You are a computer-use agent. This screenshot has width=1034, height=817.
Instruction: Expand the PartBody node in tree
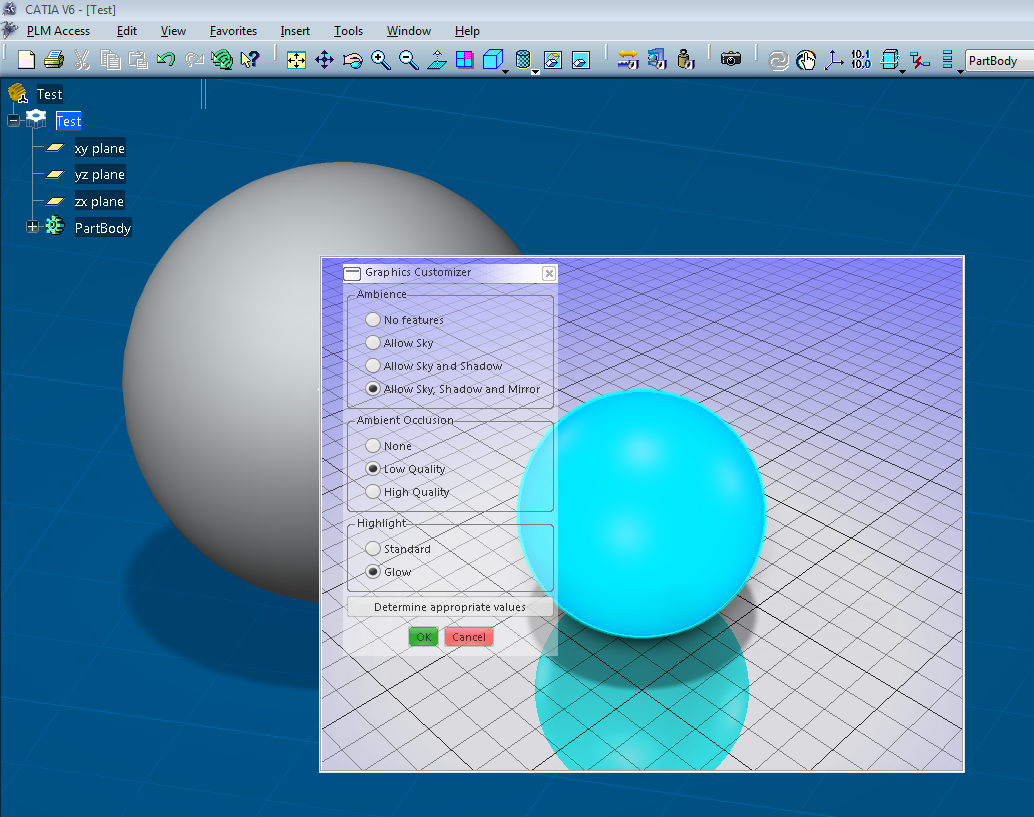[x=32, y=227]
